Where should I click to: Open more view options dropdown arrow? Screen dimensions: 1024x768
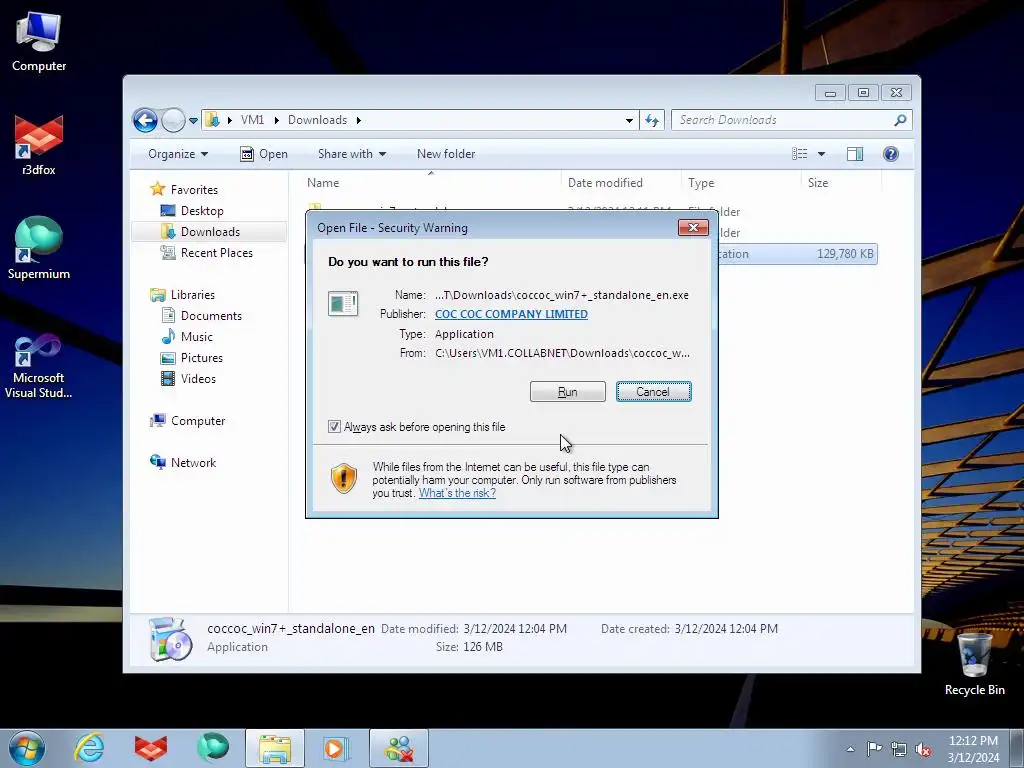822,154
